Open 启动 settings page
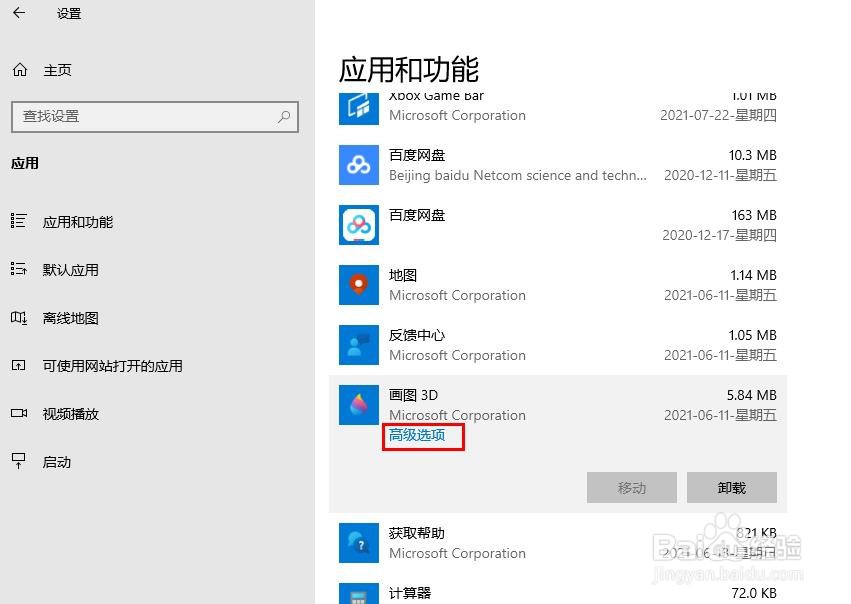Screen dimensions: 851x604 [56, 462]
